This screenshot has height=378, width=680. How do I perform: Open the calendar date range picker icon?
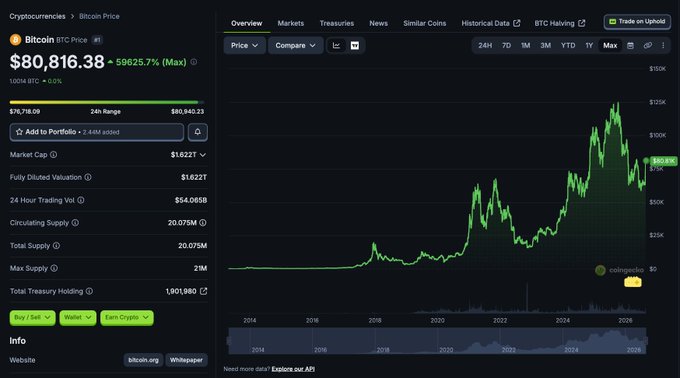coord(631,46)
